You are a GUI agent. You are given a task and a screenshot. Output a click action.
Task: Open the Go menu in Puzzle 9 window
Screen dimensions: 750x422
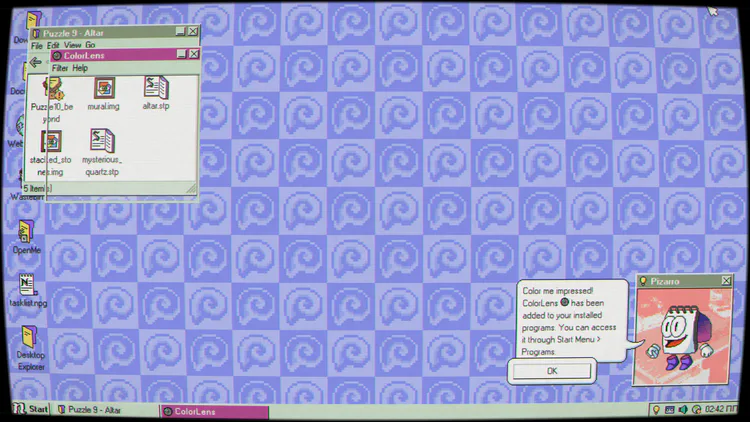[90, 45]
